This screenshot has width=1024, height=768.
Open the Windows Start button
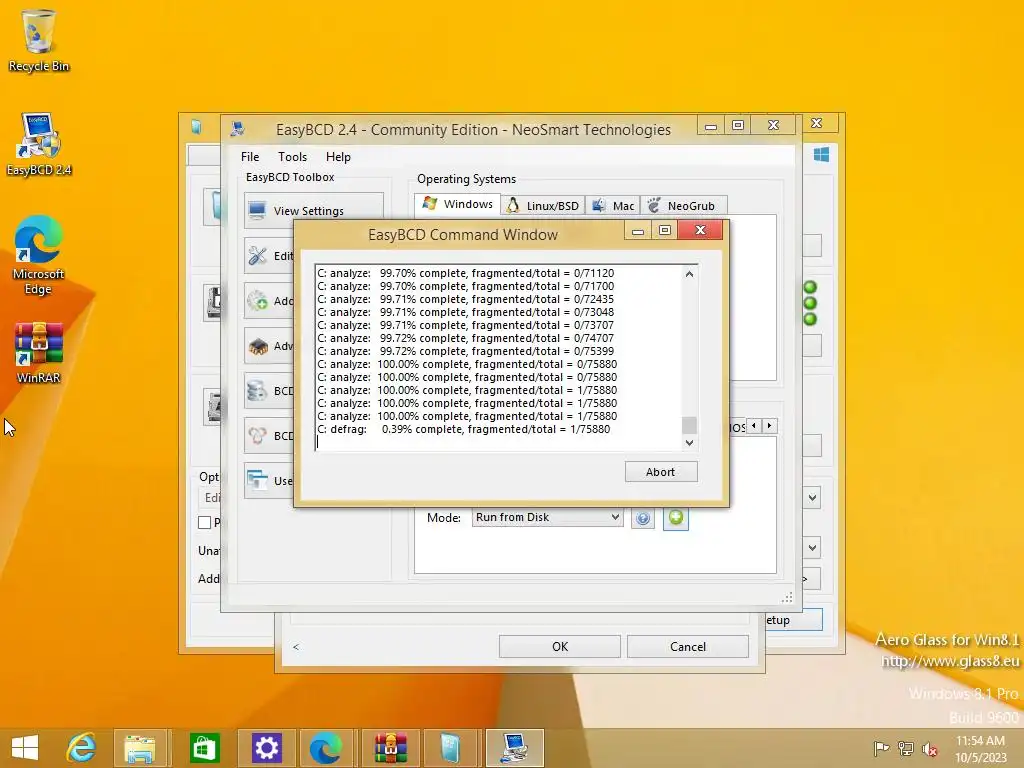coord(25,748)
